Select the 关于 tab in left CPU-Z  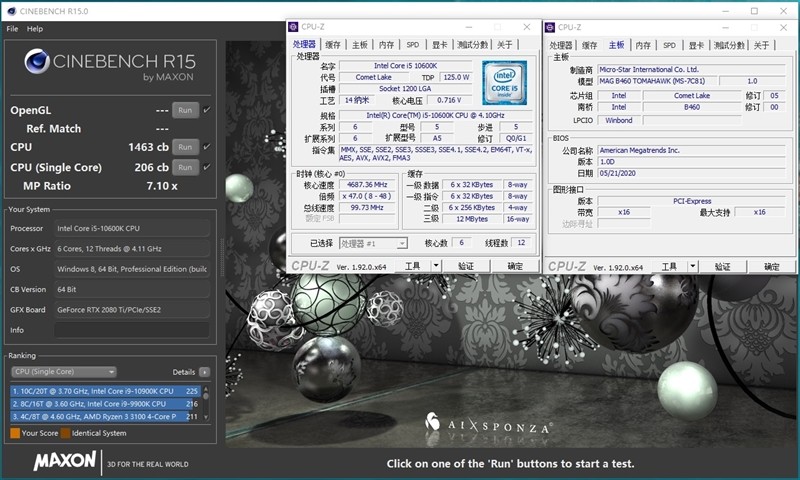[x=505, y=45]
